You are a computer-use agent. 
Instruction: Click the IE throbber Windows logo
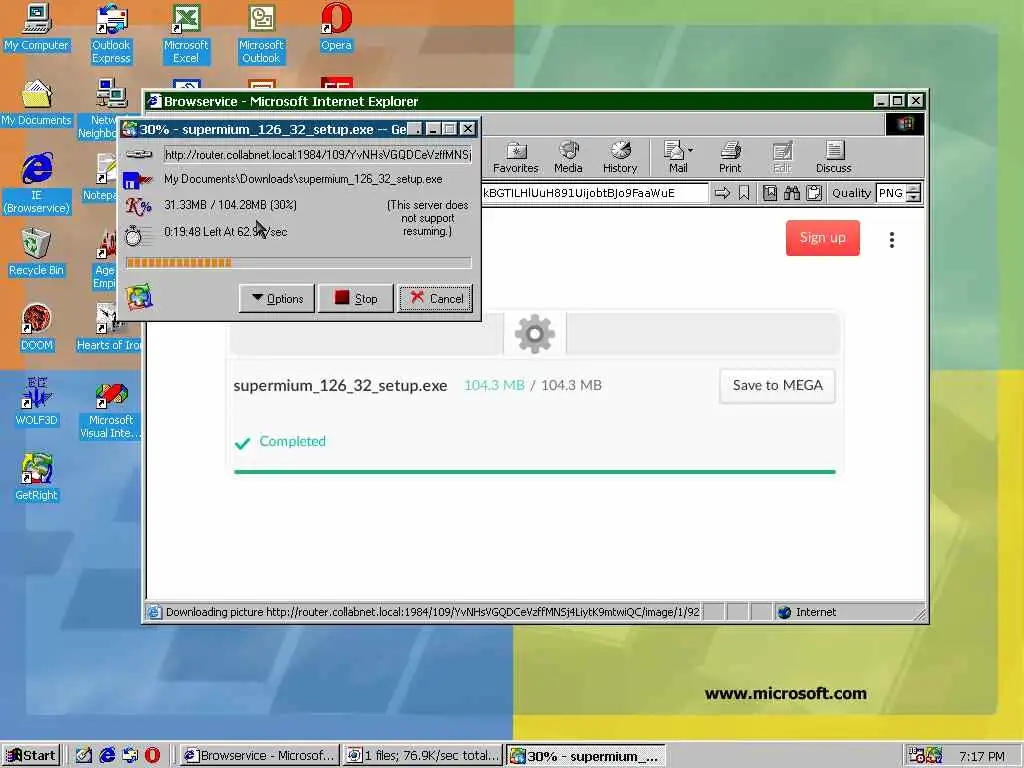(x=904, y=124)
